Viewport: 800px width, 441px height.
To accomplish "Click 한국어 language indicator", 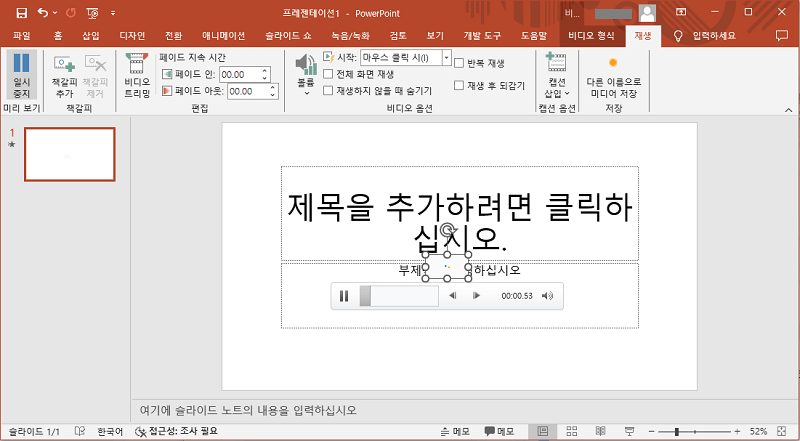I will click(x=110, y=431).
